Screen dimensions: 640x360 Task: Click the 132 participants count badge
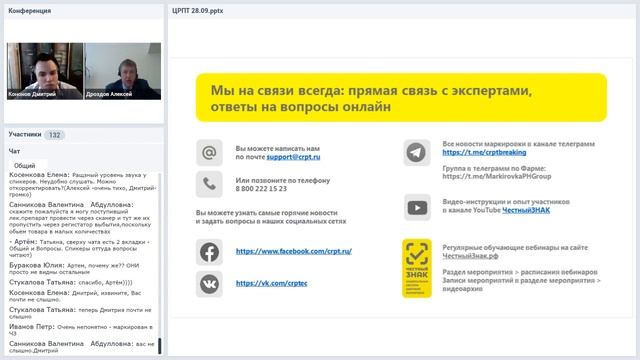click(54, 135)
